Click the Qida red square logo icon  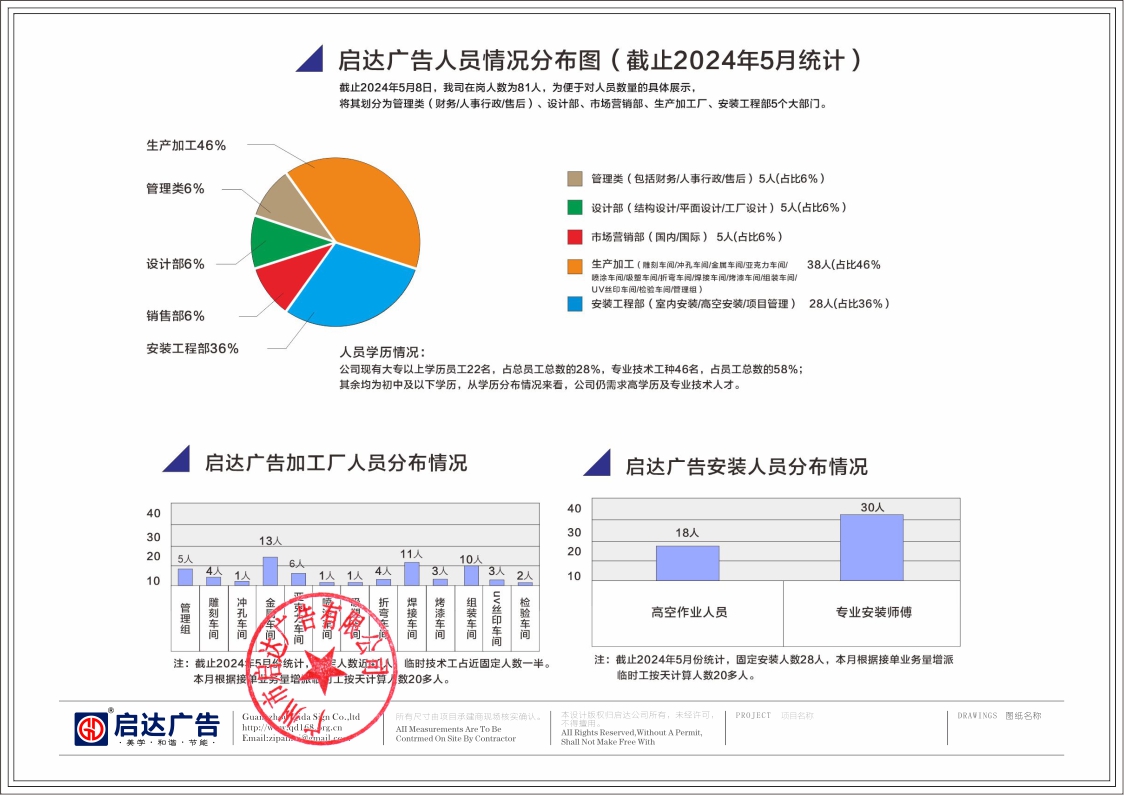91,729
